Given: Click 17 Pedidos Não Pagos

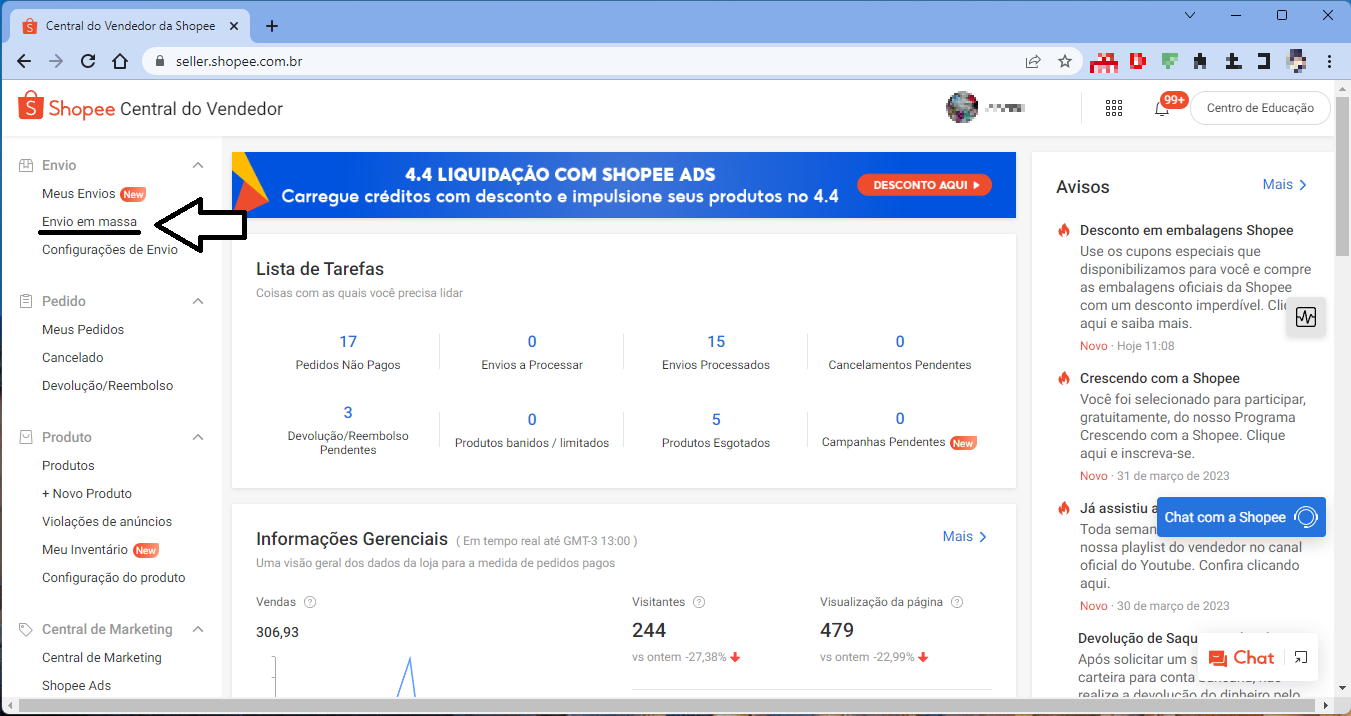Looking at the screenshot, I should click(348, 352).
